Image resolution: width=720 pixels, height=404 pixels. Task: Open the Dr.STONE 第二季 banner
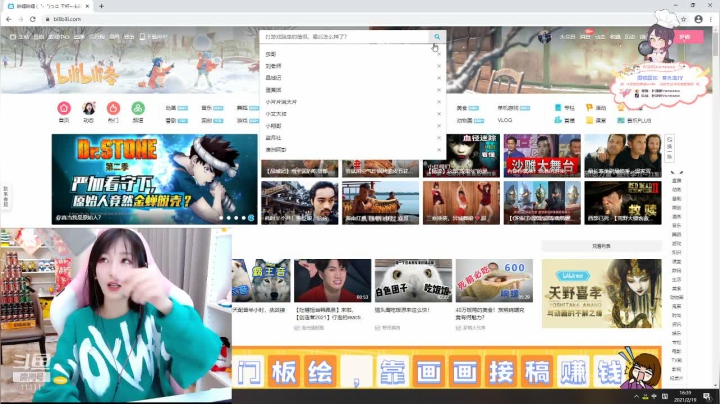pyautogui.click(x=154, y=179)
